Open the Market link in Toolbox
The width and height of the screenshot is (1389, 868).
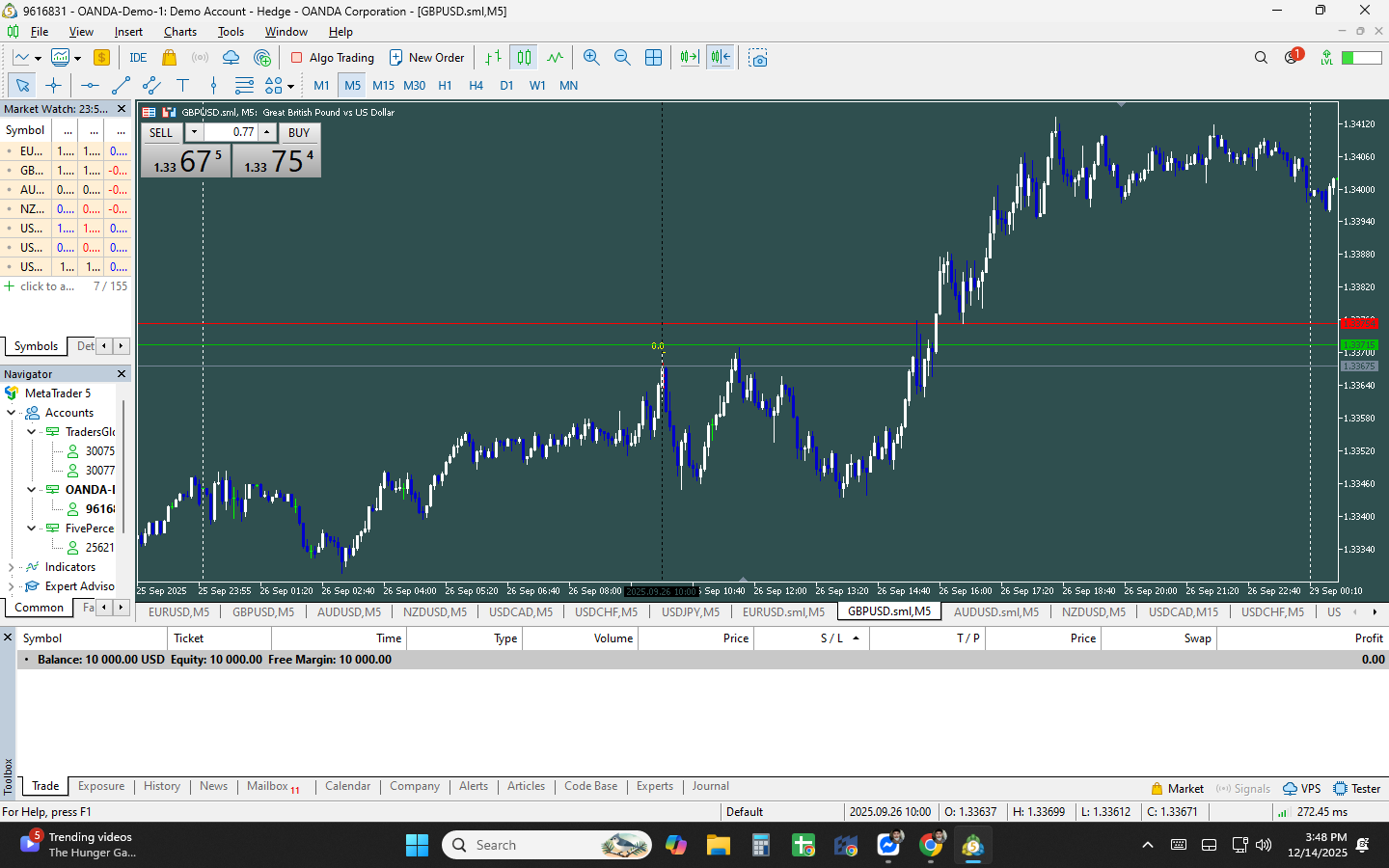tap(1177, 788)
